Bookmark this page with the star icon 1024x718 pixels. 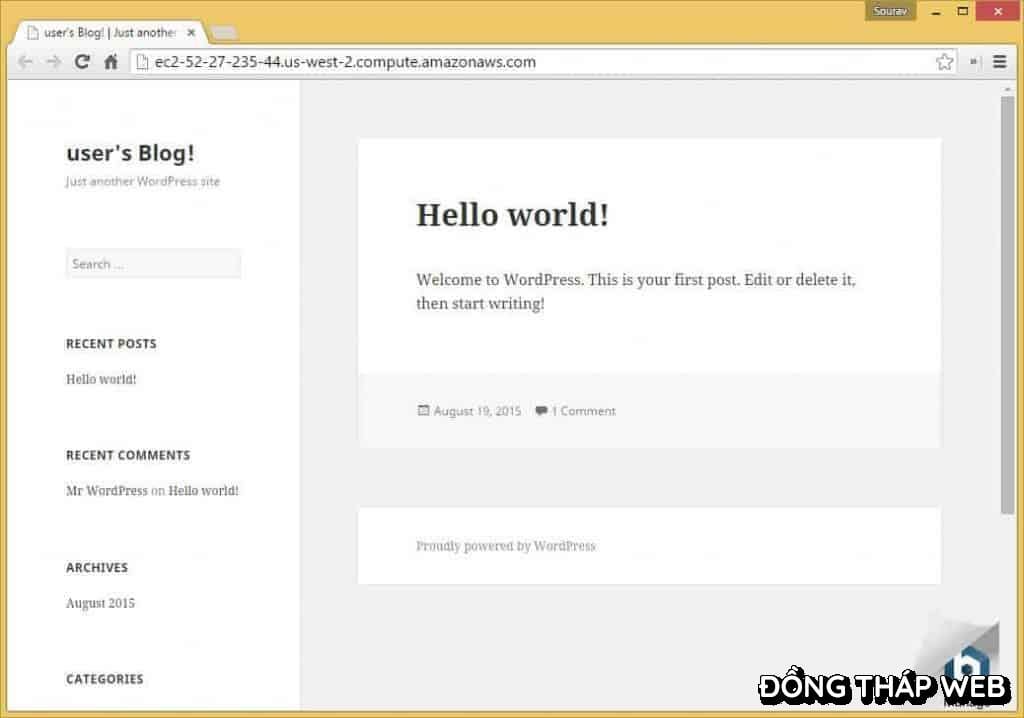pos(944,62)
